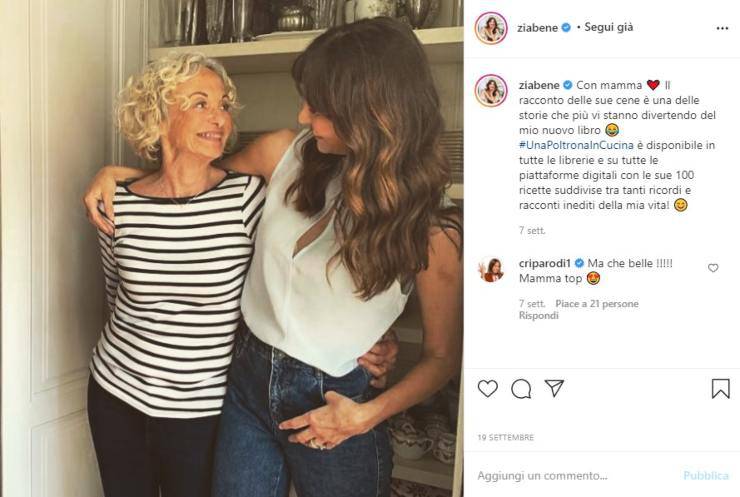
Task: Open the three-dots more options menu
Action: 722,28
